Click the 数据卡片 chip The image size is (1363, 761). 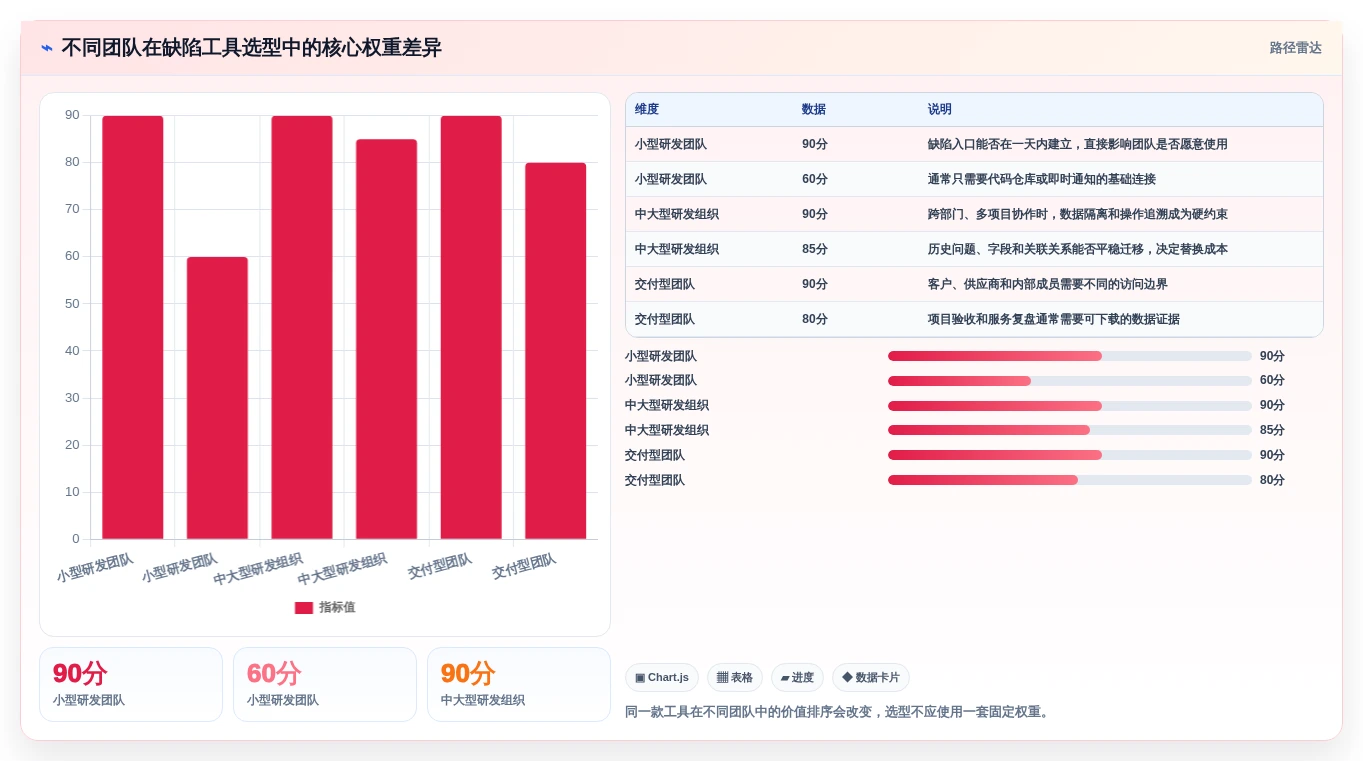(x=871, y=678)
